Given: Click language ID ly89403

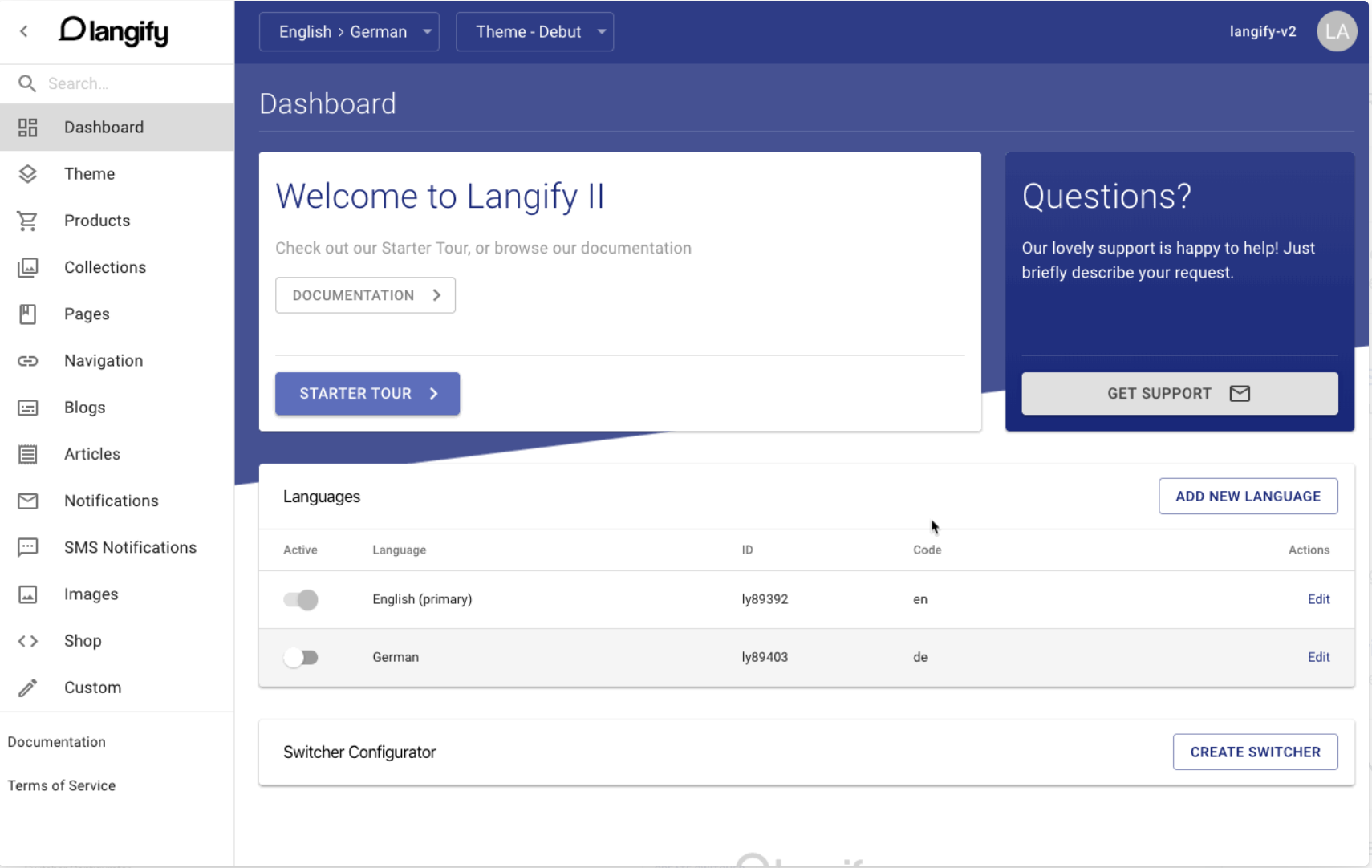Looking at the screenshot, I should [x=765, y=657].
